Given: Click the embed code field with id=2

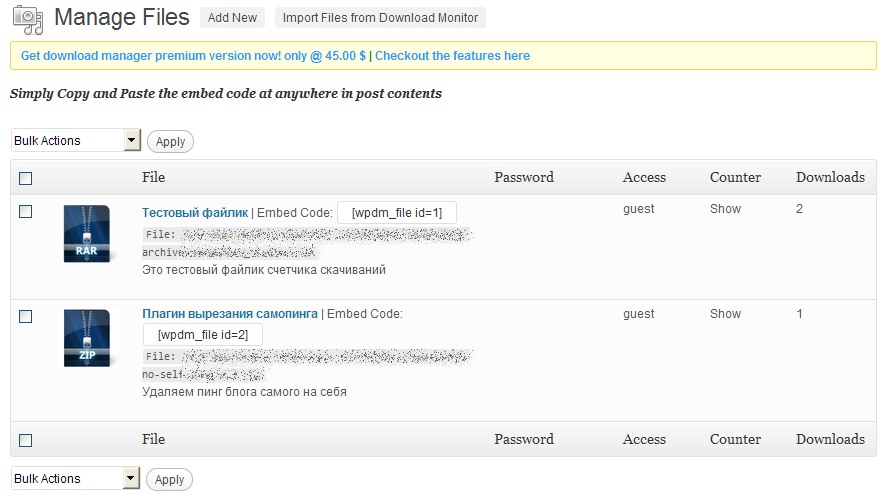Looking at the screenshot, I should pos(203,333).
